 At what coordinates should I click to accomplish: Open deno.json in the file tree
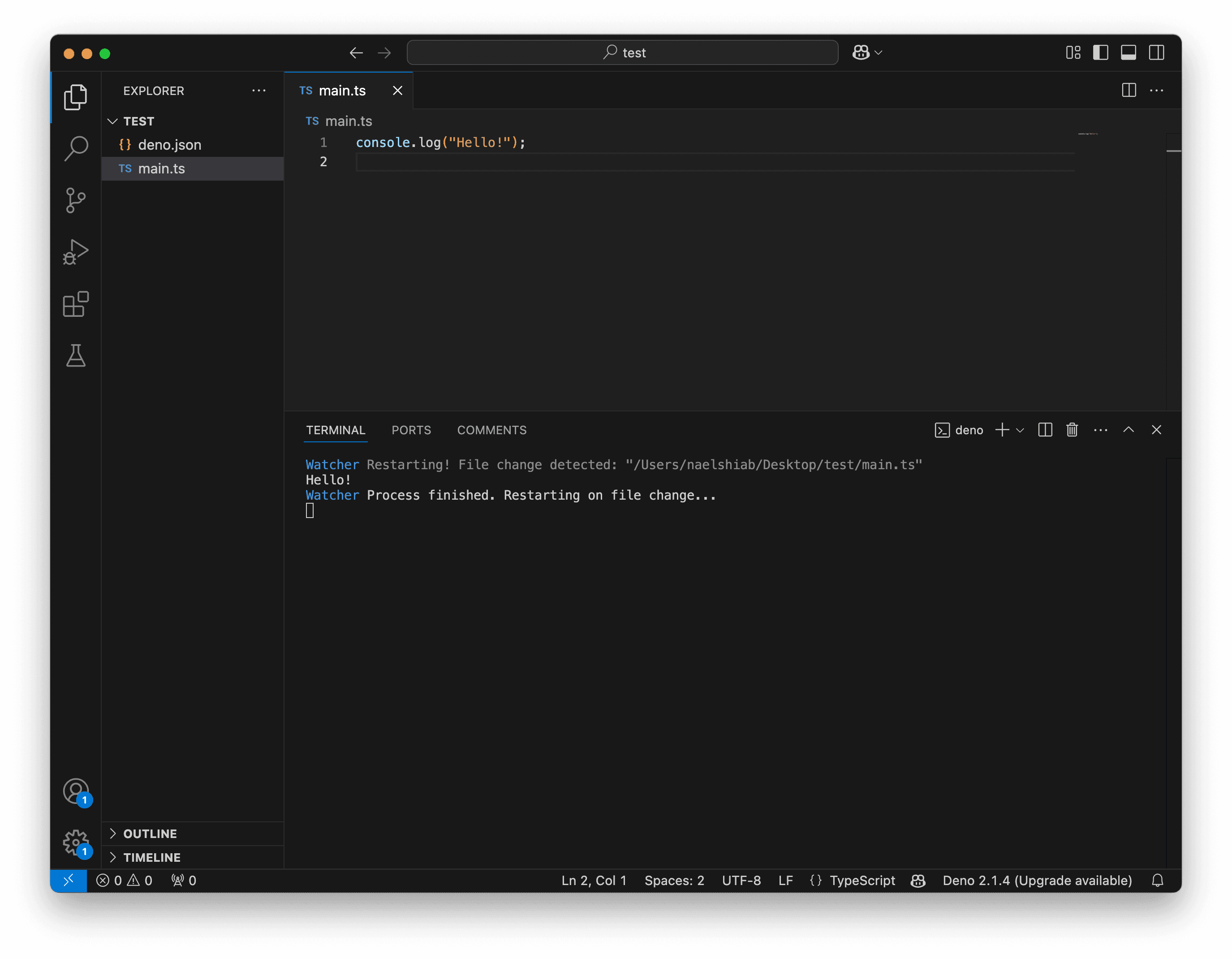click(x=192, y=144)
